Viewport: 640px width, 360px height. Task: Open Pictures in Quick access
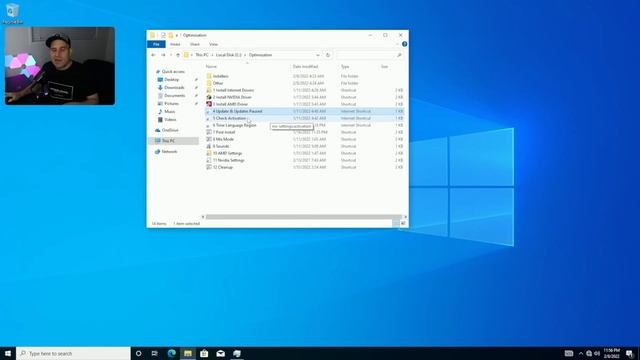pos(171,104)
